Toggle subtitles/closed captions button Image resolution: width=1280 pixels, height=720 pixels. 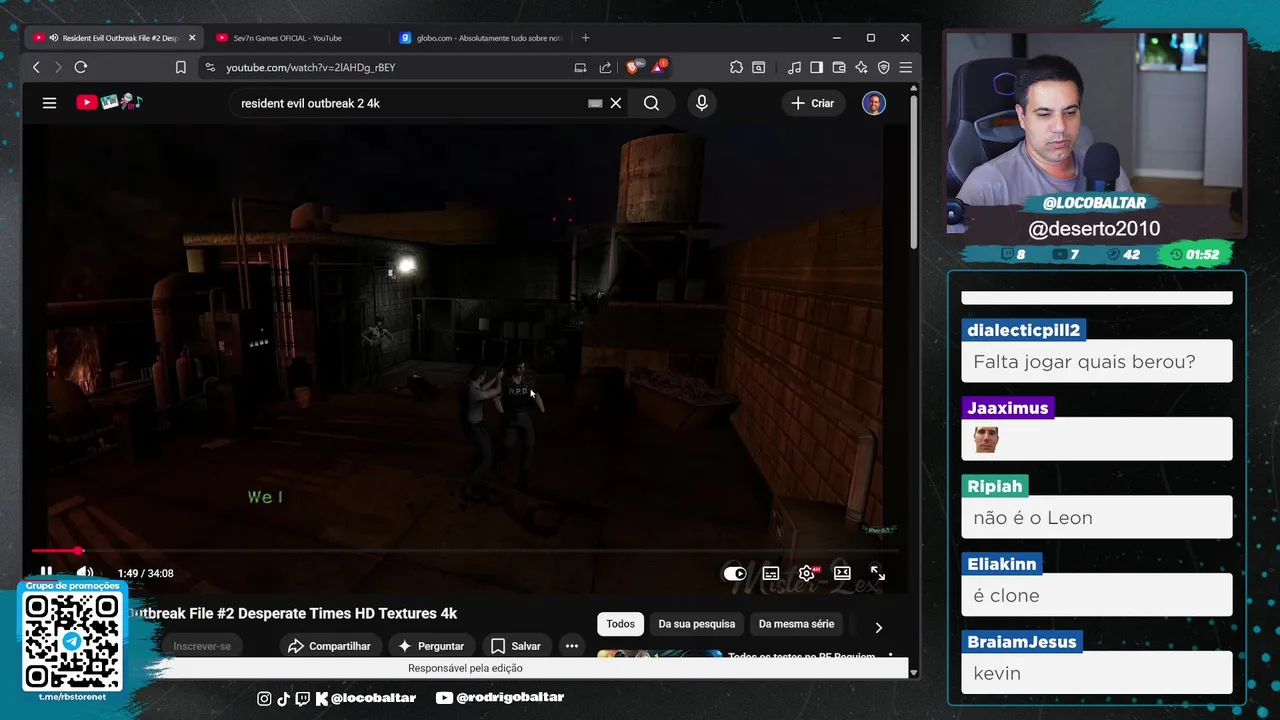tap(771, 573)
